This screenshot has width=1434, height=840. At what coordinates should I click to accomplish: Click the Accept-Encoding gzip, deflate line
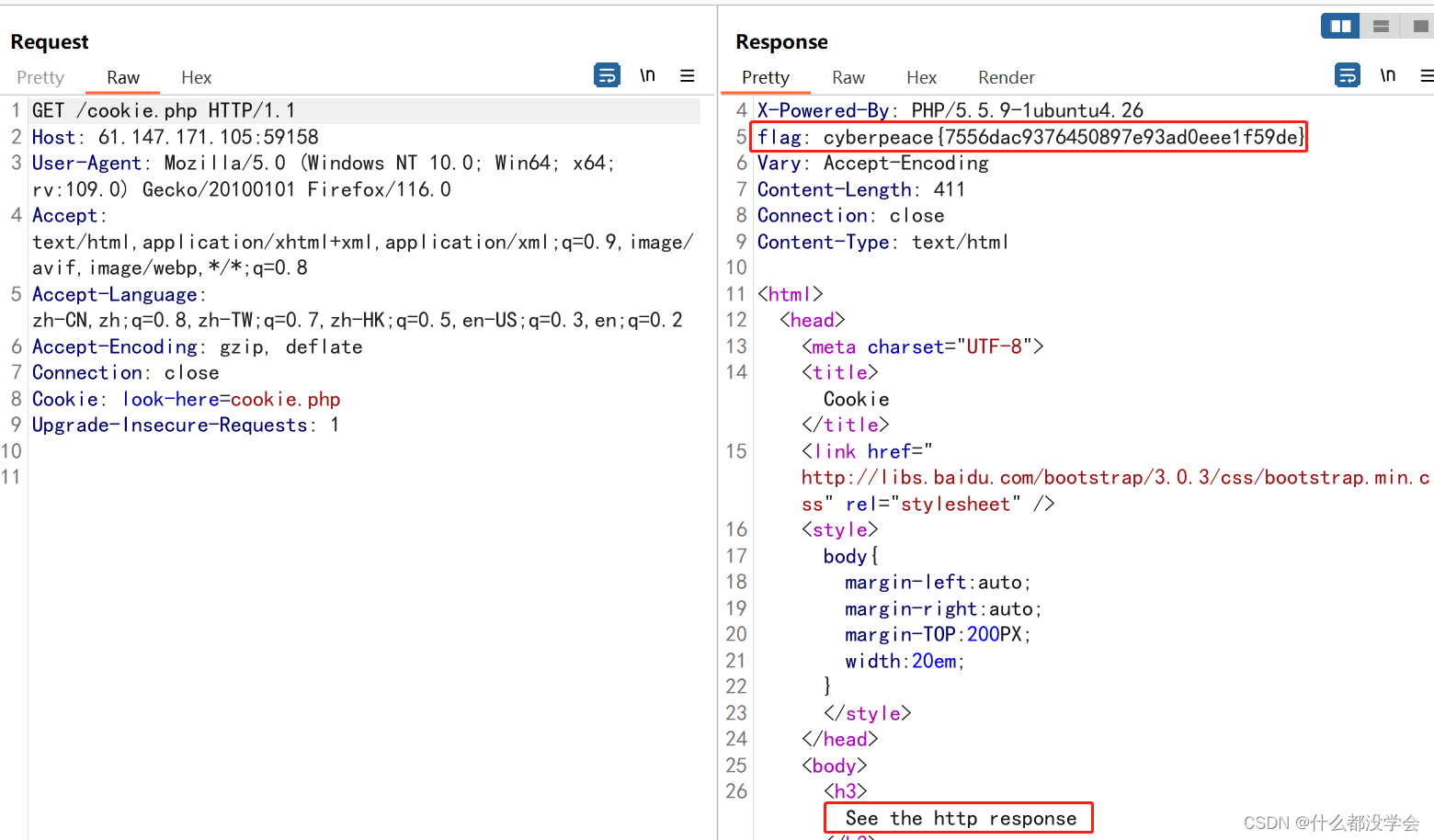tap(198, 346)
